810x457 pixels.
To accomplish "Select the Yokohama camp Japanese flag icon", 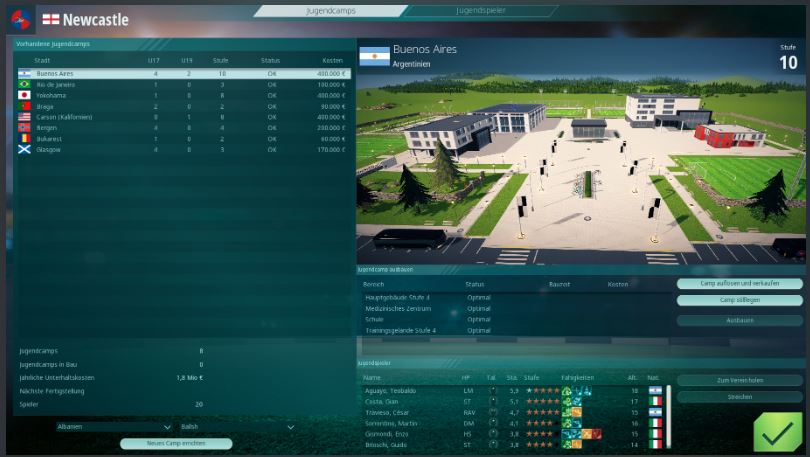I will [25, 95].
